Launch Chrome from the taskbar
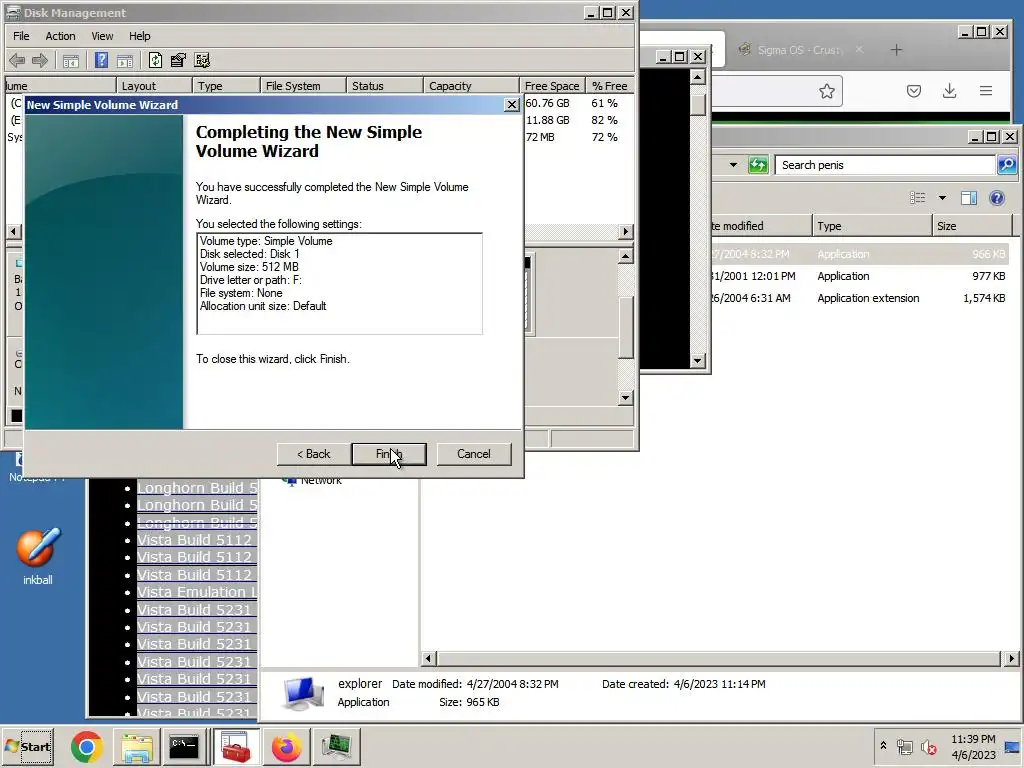The image size is (1024, 768). [87, 747]
